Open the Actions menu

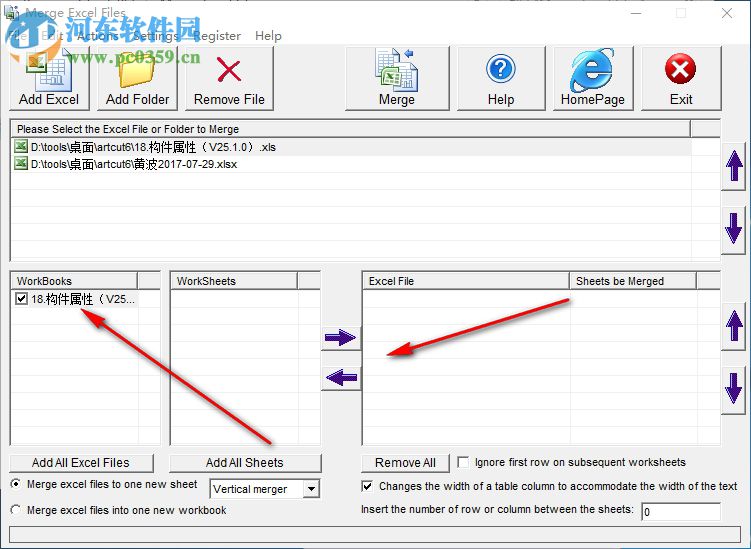tap(98, 36)
